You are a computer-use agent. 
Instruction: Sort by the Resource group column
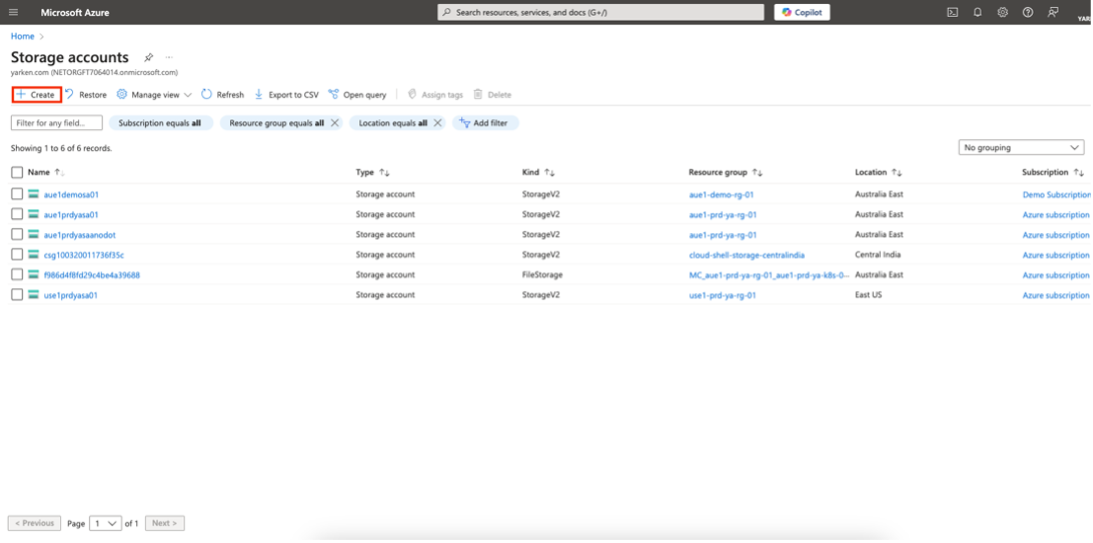(724, 172)
